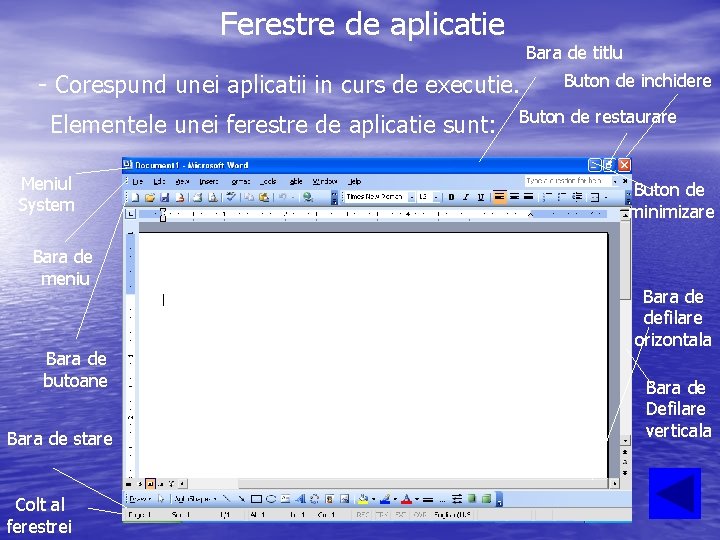
Task: Open Fill Color dropdown arrow
Action: 373,499
